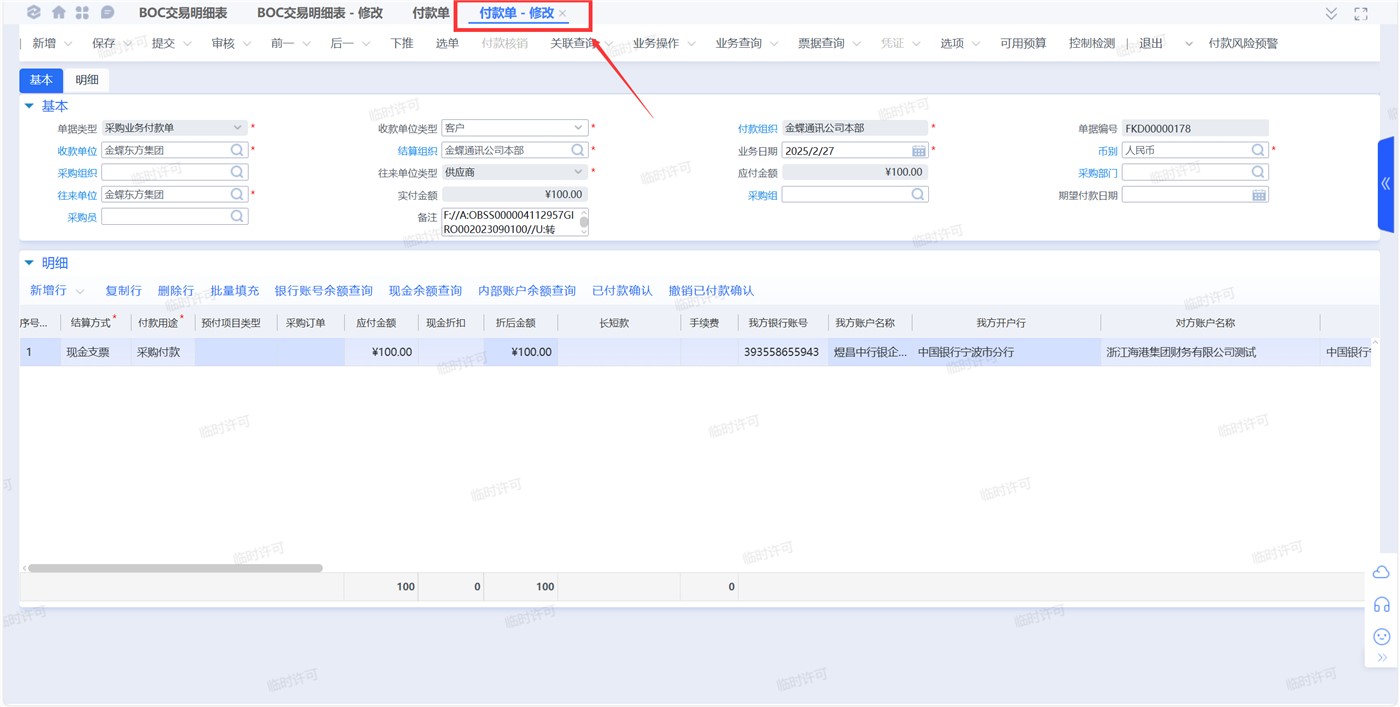Click the cloud icon on right sidebar
The height and width of the screenshot is (707, 1400).
[x=1382, y=572]
